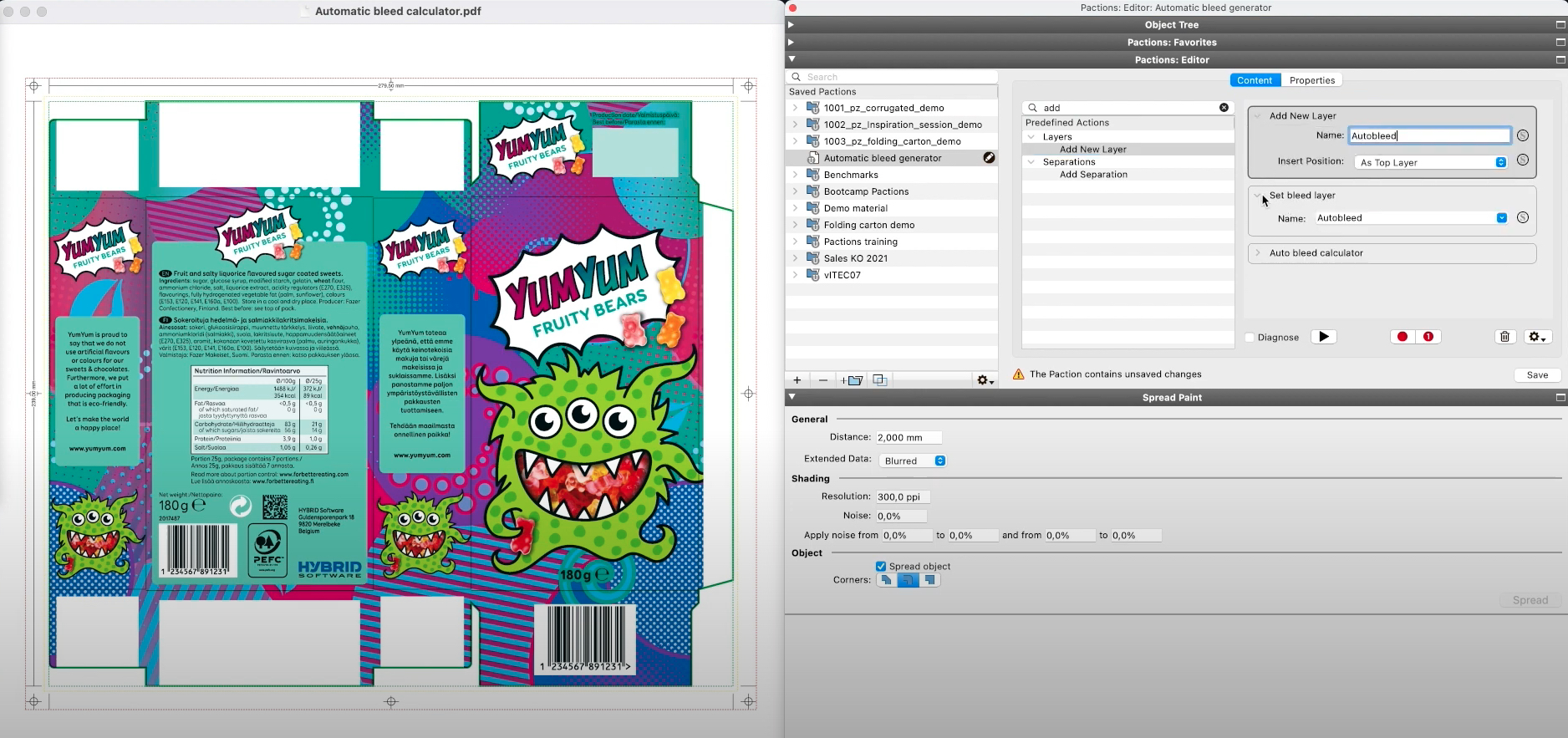Click the Spread button
Image resolution: width=1568 pixels, height=738 pixels.
coord(1530,600)
